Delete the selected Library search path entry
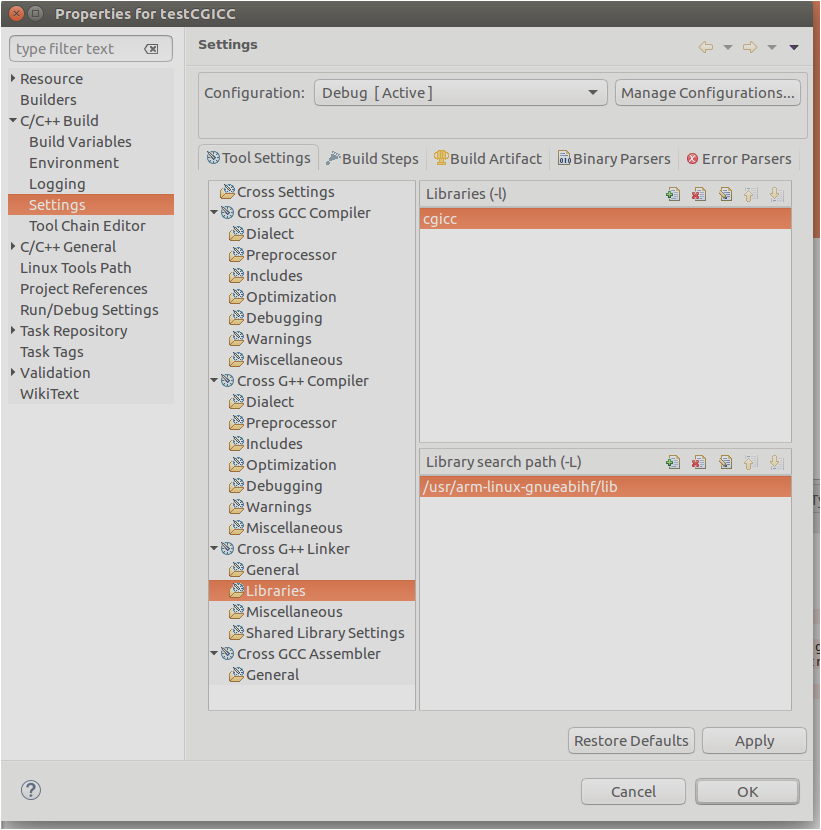 699,462
